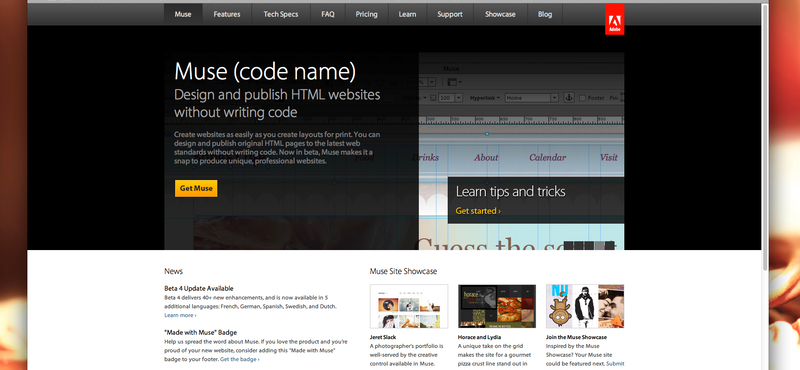Click the "Made with Muse" Badge headline
Viewport: 800px width, 370px height.
[201, 332]
